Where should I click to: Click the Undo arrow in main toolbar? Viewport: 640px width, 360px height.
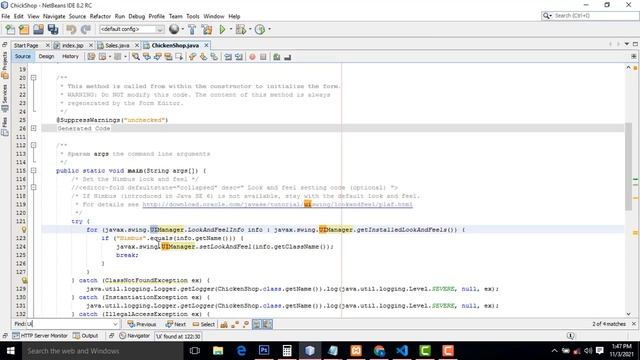(71, 29)
